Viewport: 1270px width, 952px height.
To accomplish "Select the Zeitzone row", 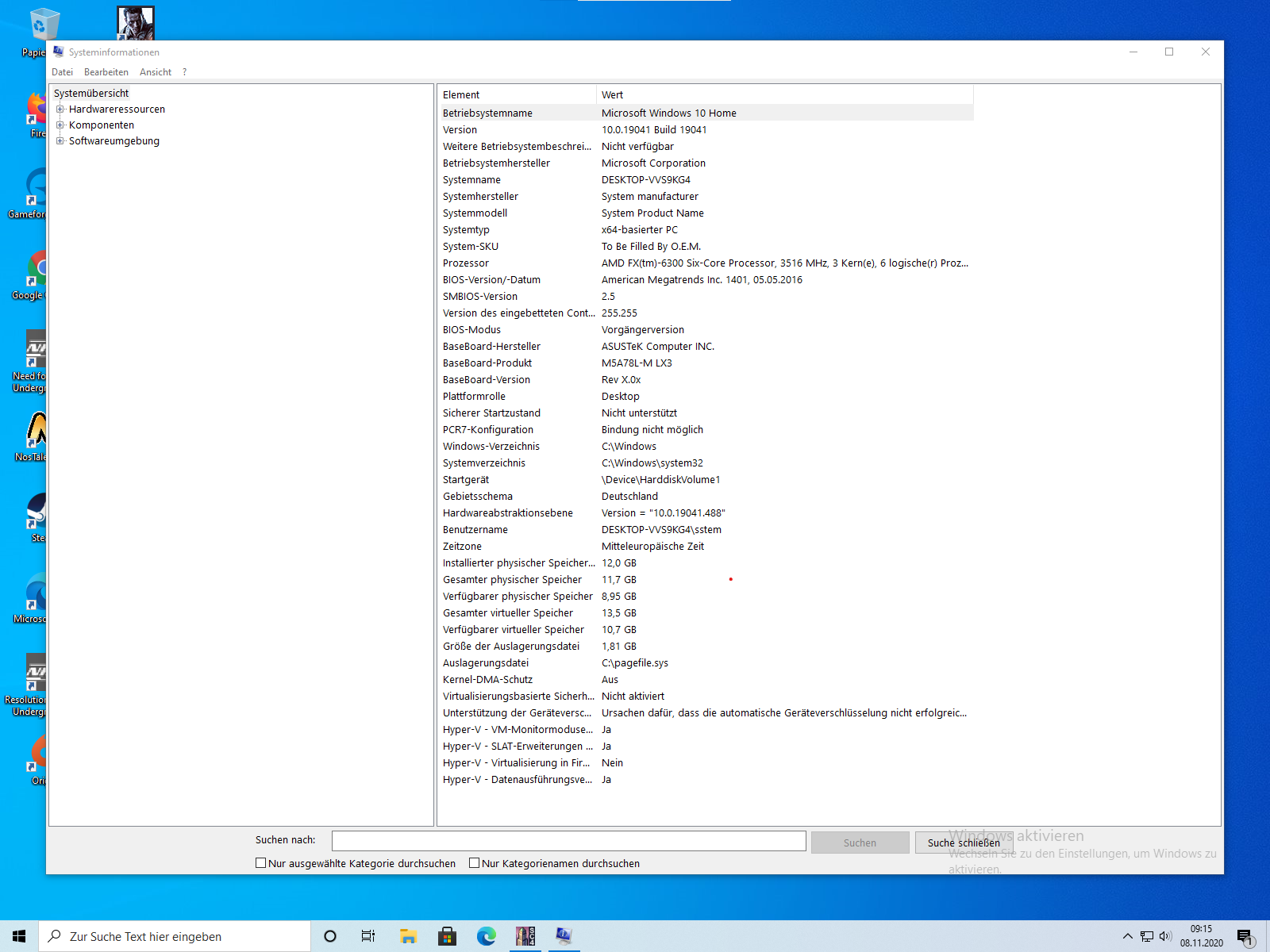I will [x=706, y=546].
